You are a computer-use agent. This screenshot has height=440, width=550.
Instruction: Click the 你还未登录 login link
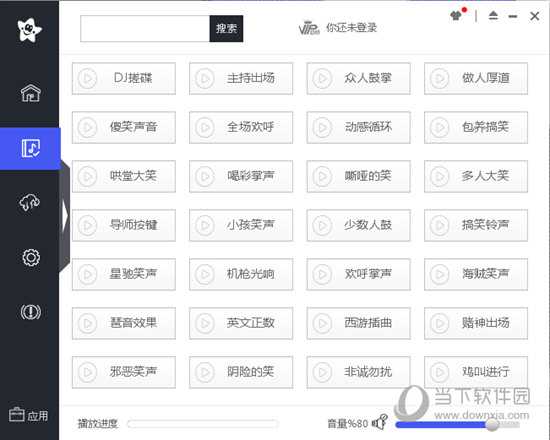click(x=351, y=28)
